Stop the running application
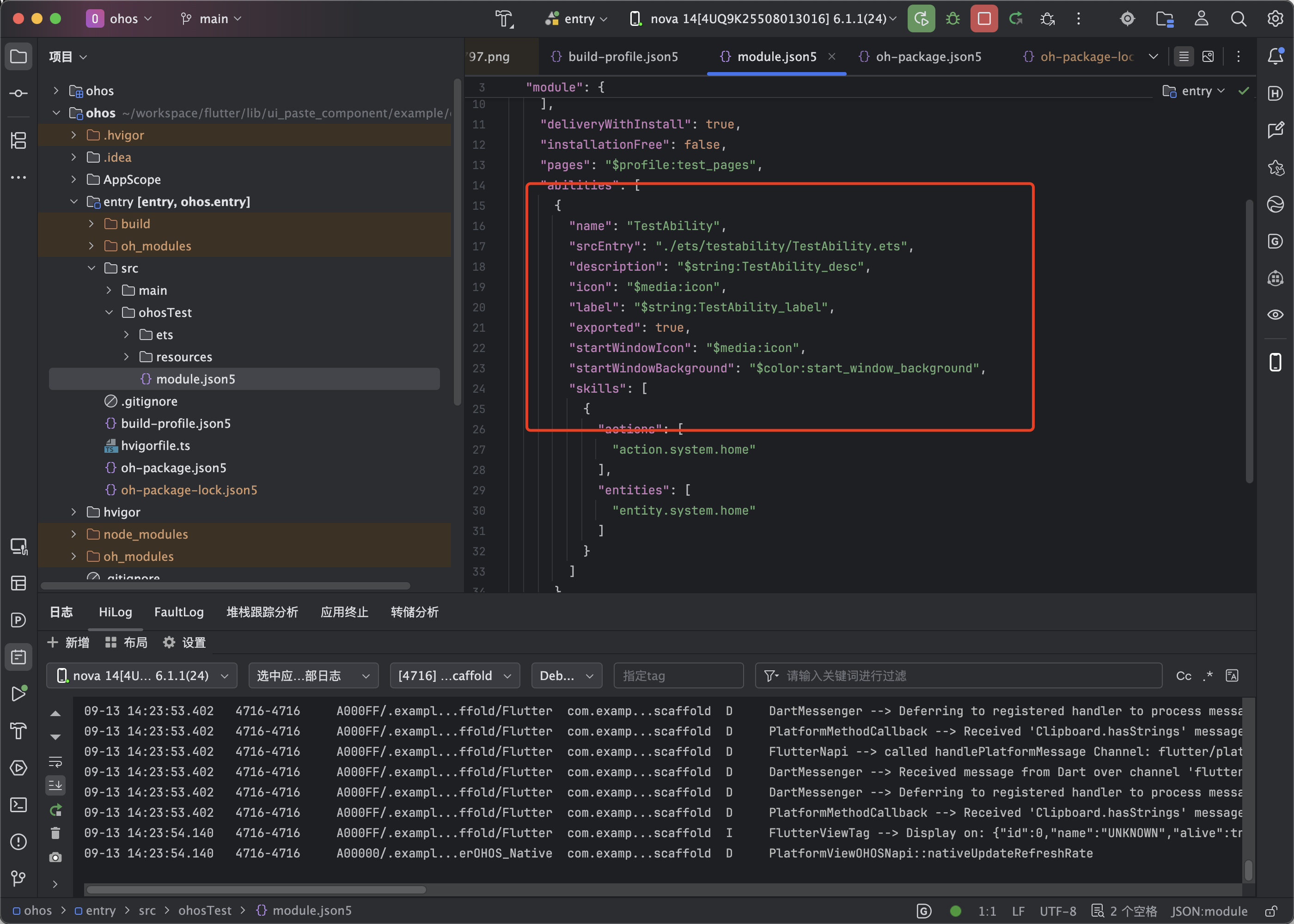This screenshot has height=924, width=1294. 984,19
